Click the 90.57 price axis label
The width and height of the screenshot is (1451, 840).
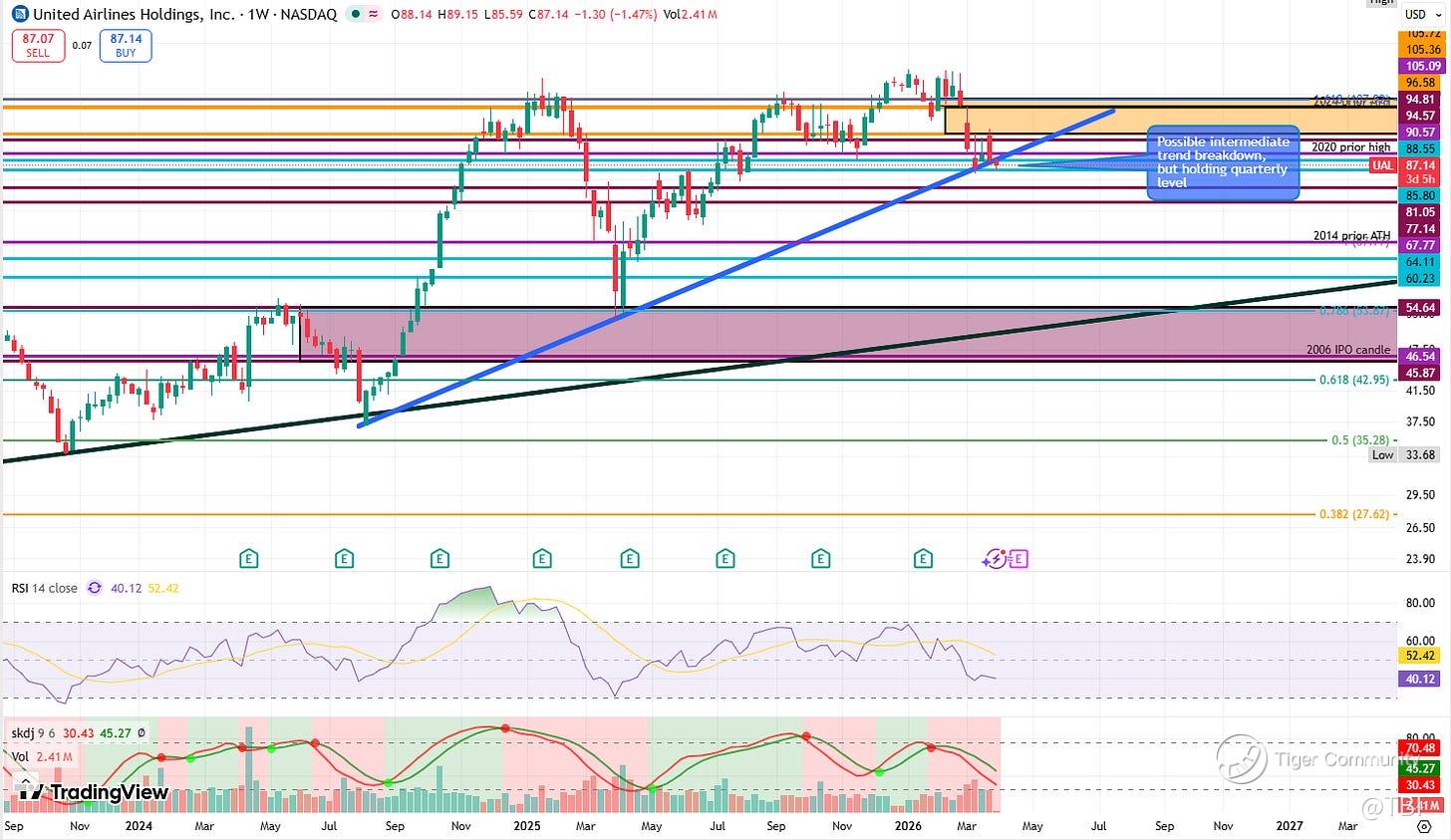pyautogui.click(x=1420, y=133)
